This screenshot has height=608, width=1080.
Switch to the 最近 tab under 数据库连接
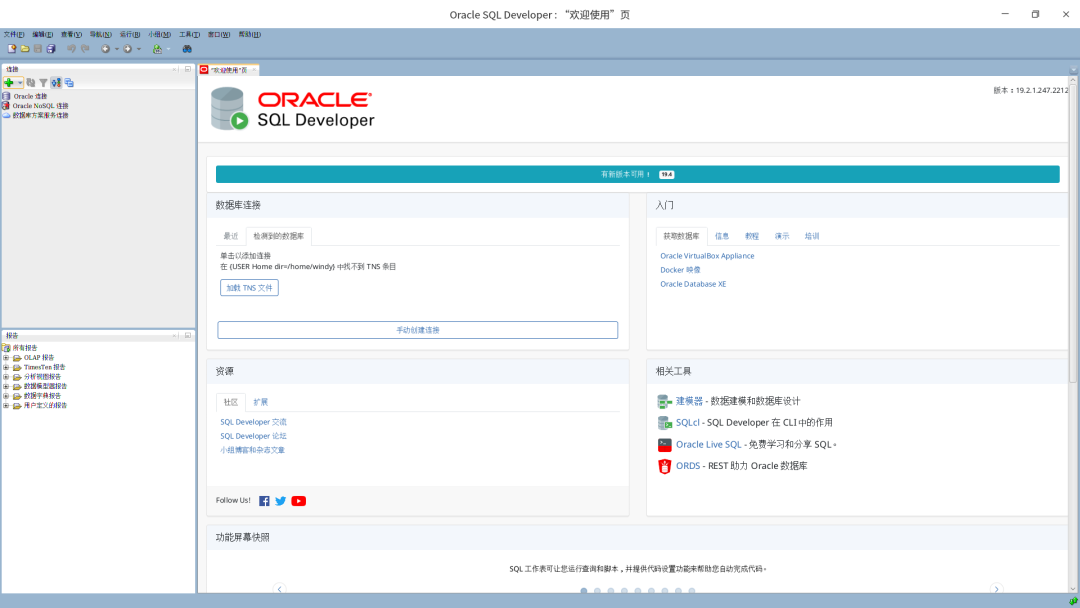click(x=231, y=236)
